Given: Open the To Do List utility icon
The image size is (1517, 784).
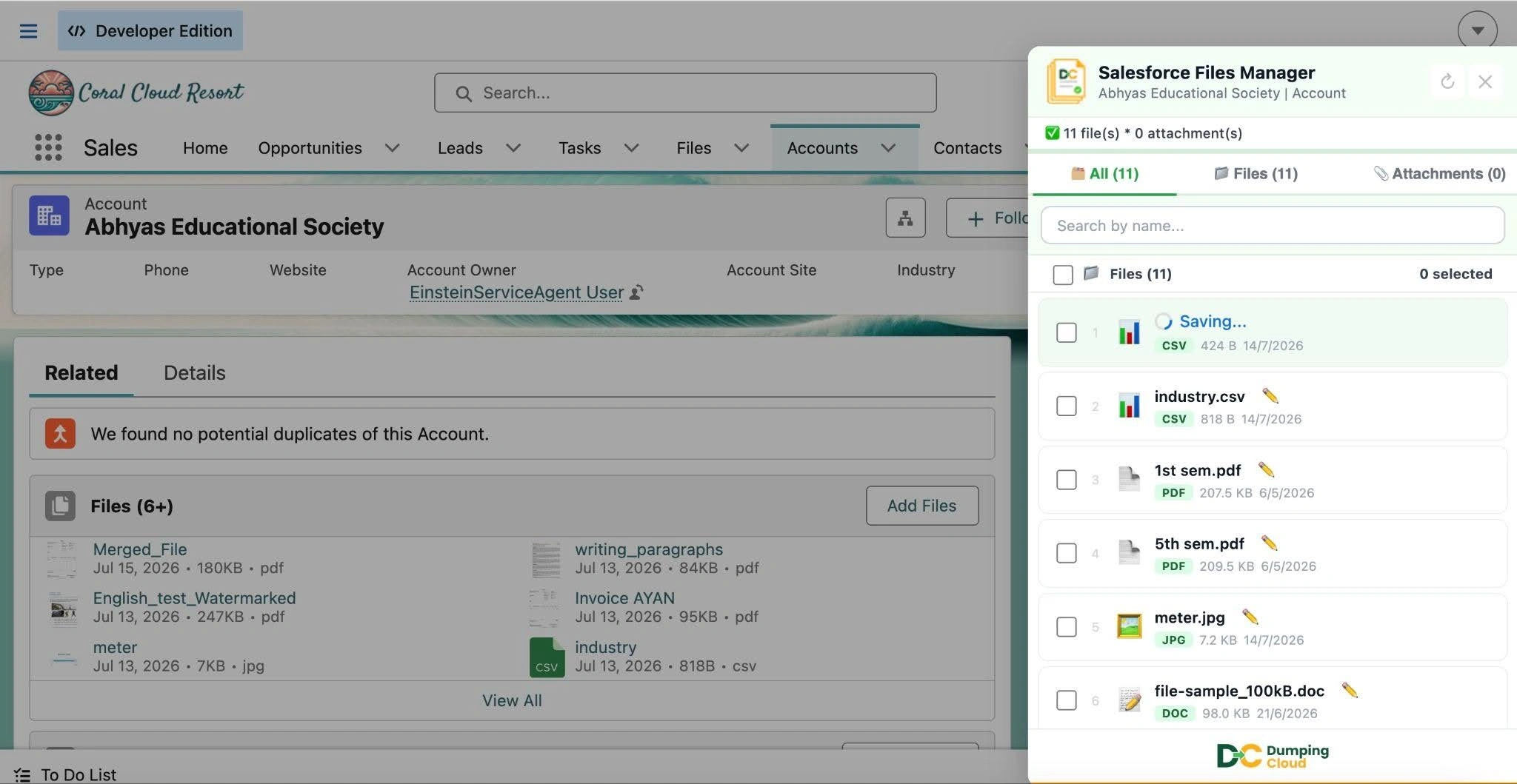Looking at the screenshot, I should [22, 774].
